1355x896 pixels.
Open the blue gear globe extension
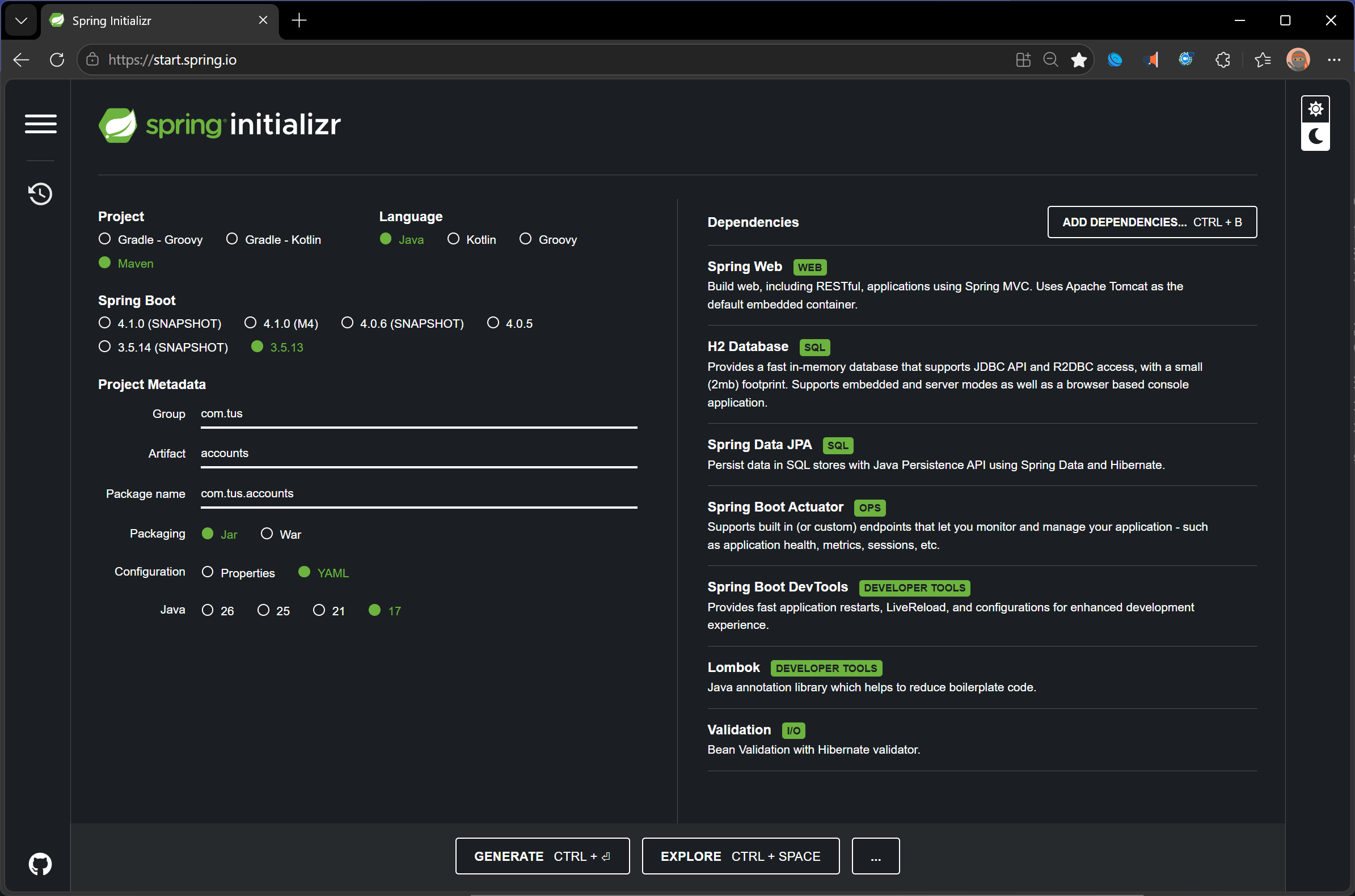[1187, 60]
